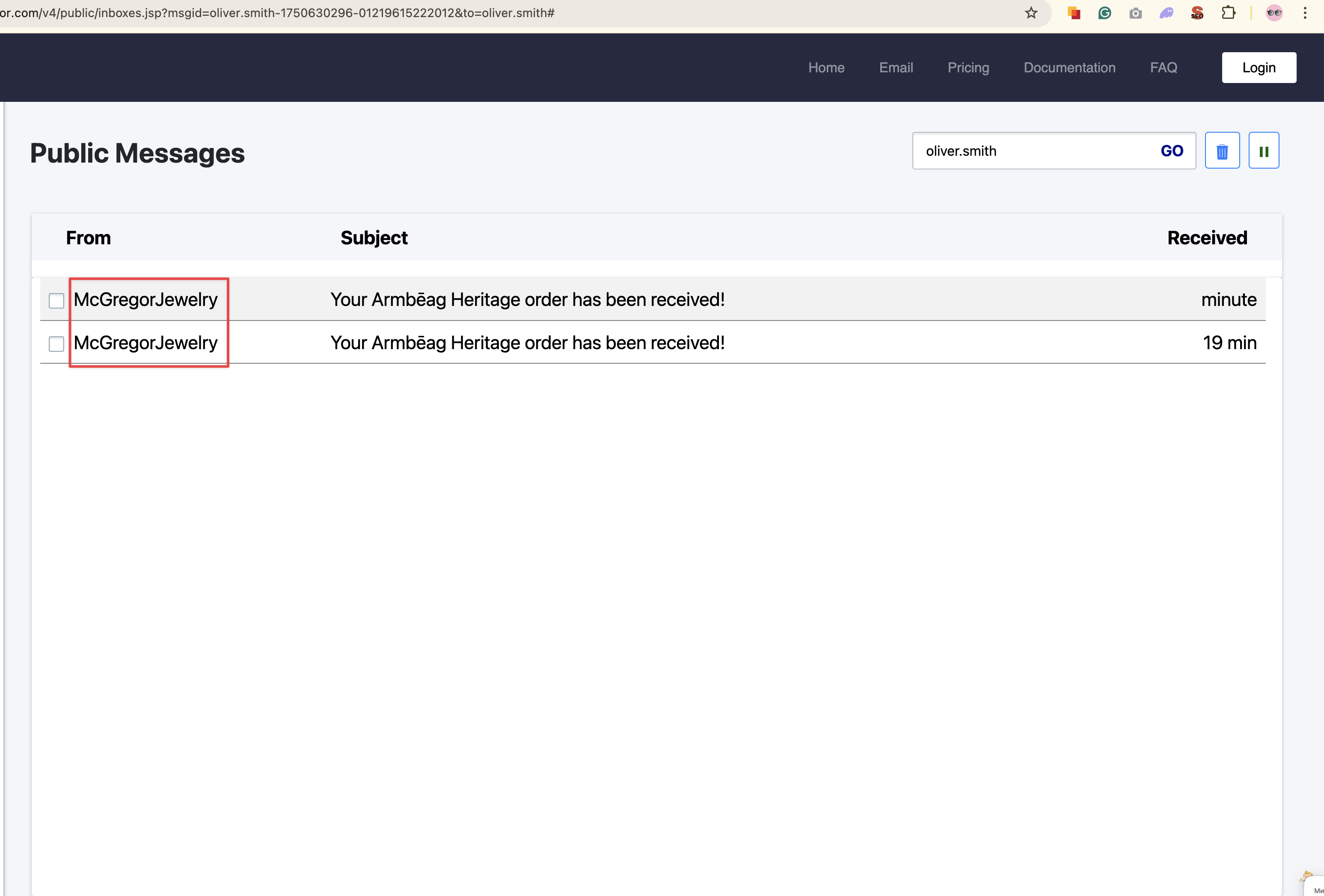Open the Grammarly extension icon
Viewport: 1324px width, 896px height.
pyautogui.click(x=1104, y=13)
